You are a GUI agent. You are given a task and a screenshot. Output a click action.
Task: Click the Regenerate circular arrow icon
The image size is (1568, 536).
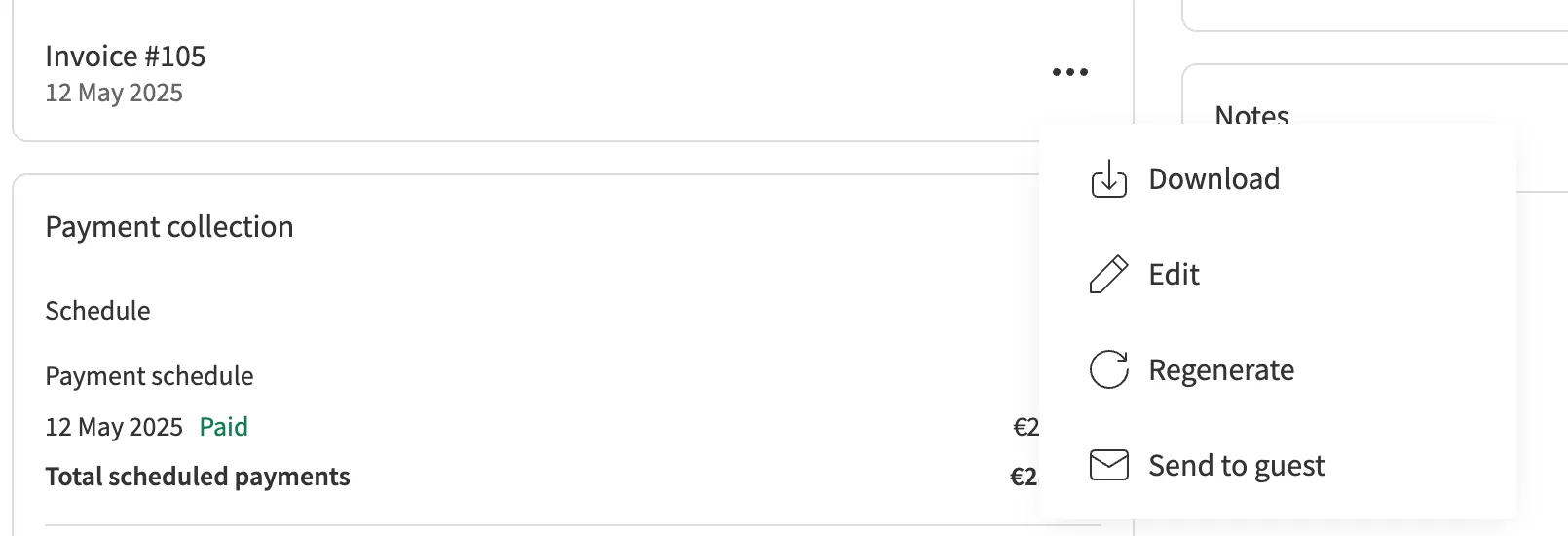click(1108, 369)
